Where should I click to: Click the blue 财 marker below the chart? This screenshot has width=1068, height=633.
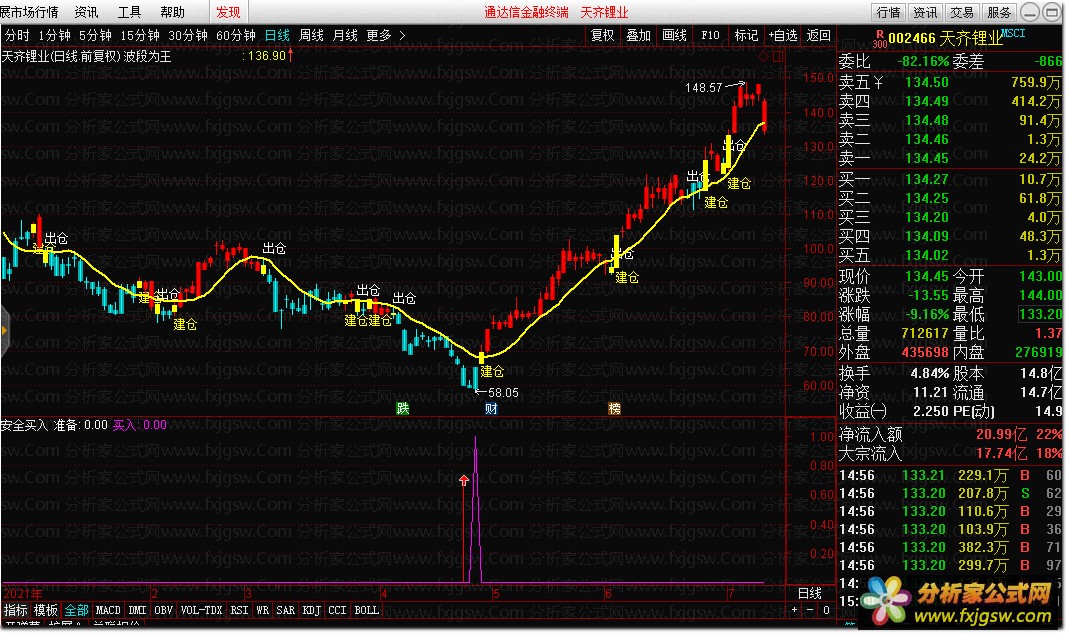[x=490, y=408]
